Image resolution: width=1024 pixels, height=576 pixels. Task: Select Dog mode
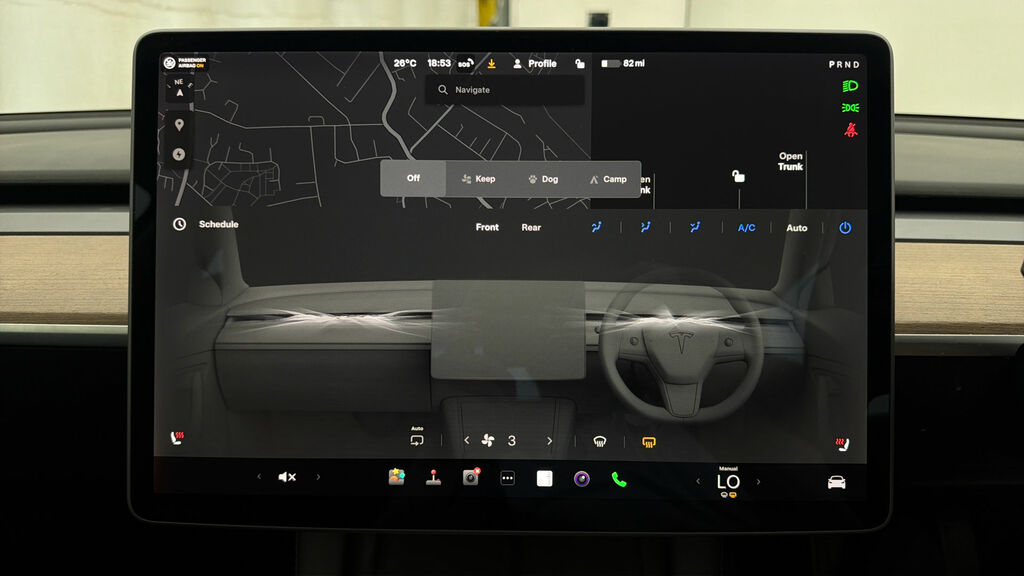543,179
